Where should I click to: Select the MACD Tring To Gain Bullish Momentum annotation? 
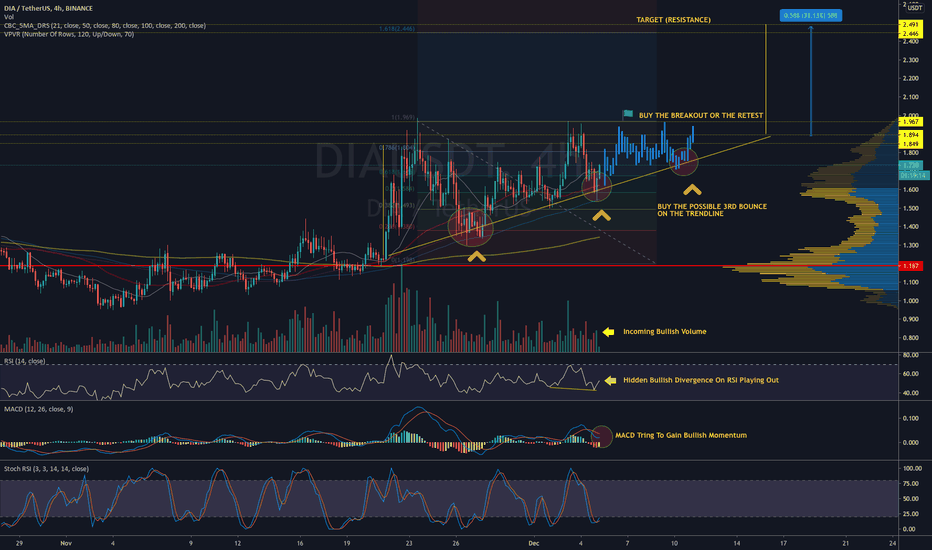tap(681, 435)
